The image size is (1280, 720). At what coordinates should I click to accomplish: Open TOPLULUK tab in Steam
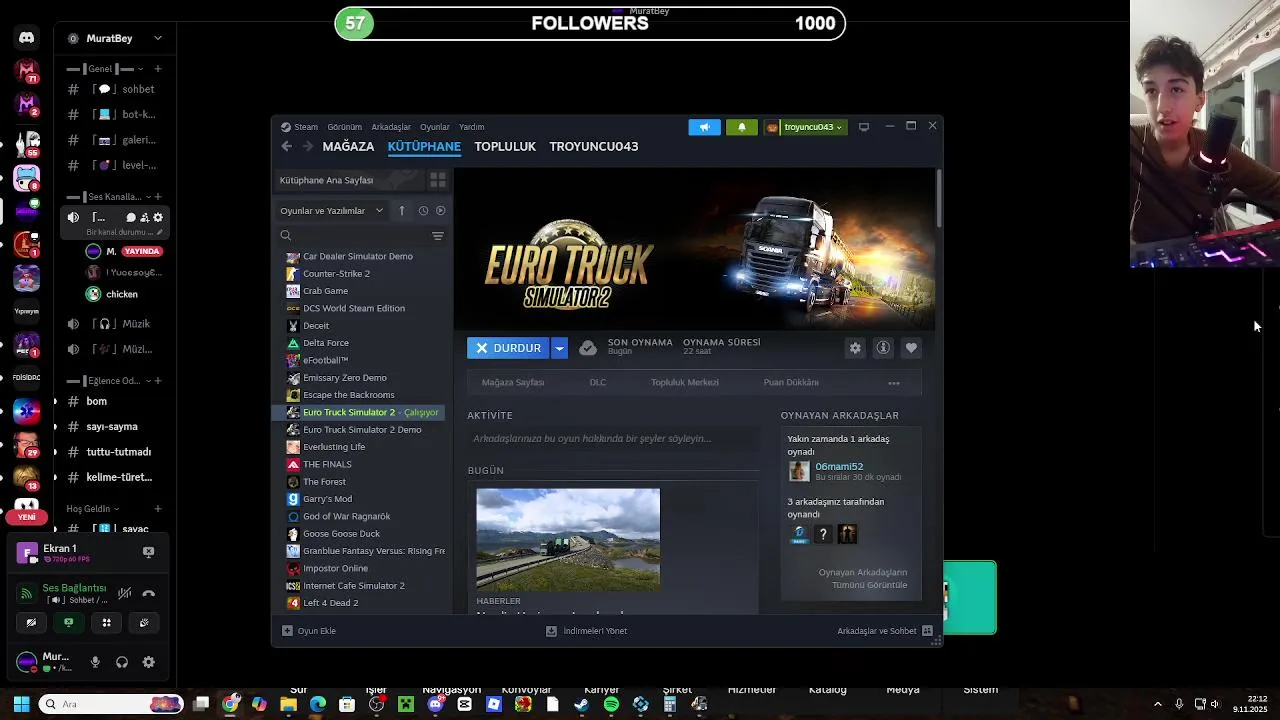(505, 147)
